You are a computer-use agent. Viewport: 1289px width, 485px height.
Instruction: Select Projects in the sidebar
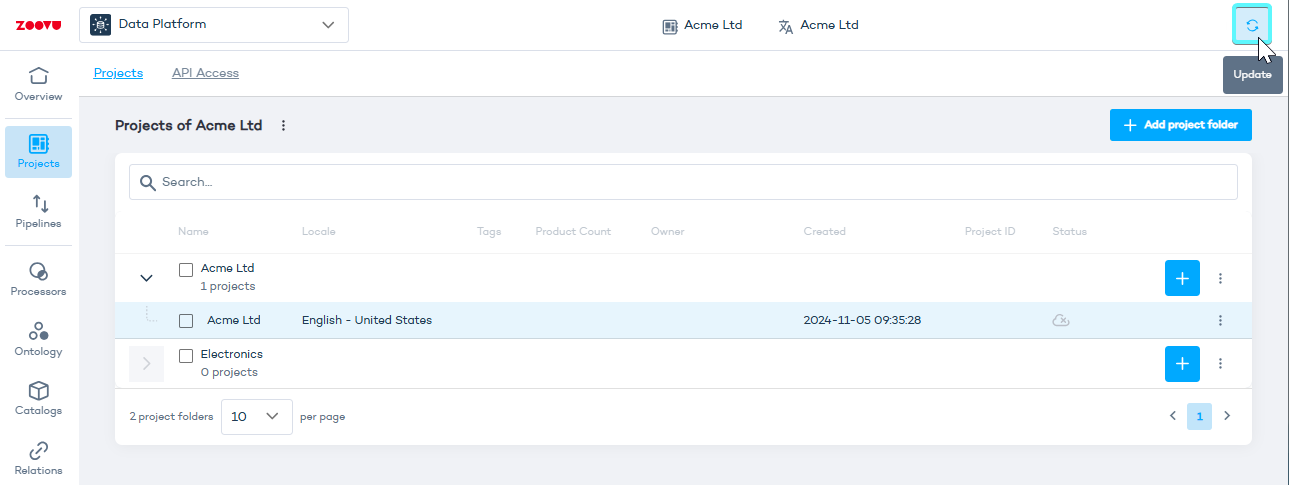click(38, 152)
